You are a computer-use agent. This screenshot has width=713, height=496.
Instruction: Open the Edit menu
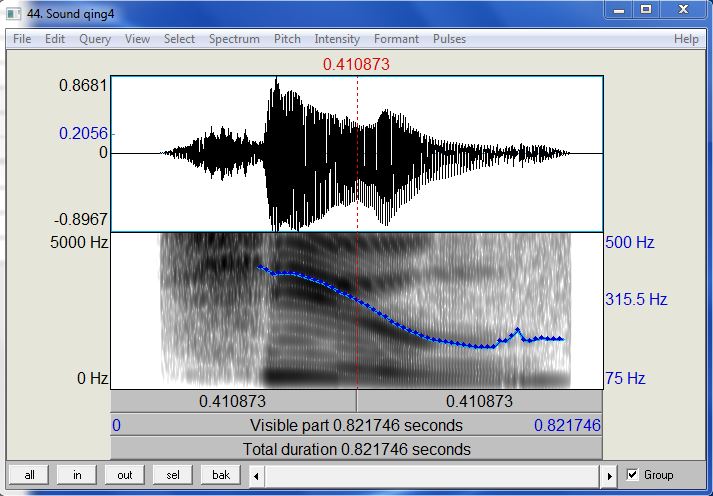click(55, 39)
